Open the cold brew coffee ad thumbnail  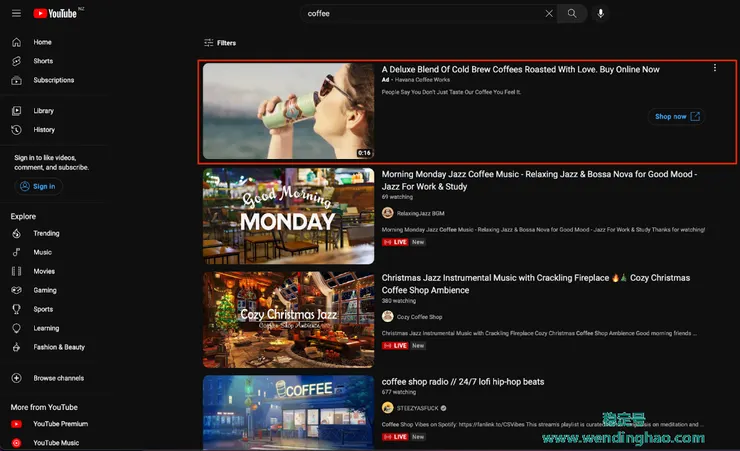click(288, 111)
